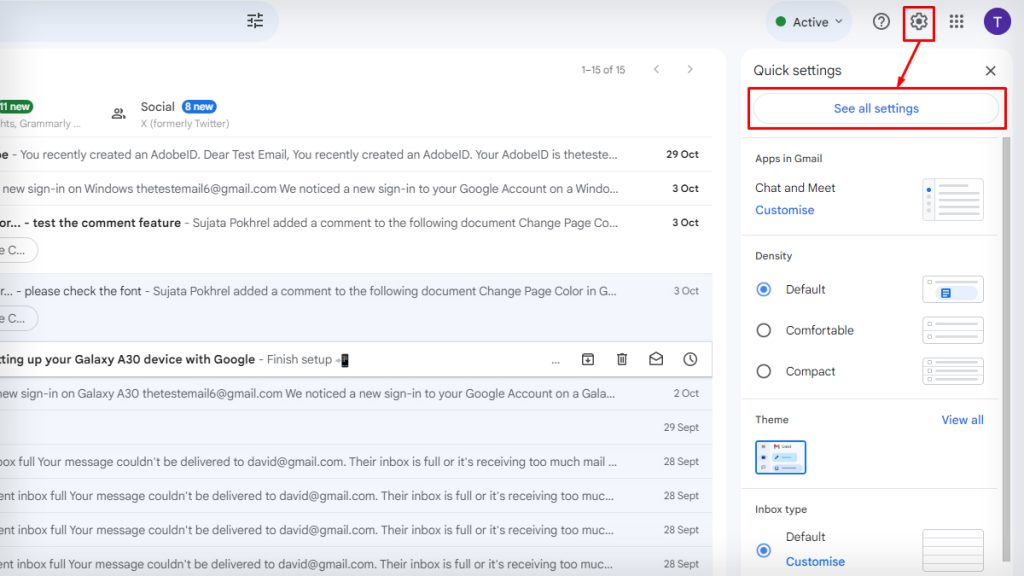Select Comfortable density option
Viewport: 1024px width, 576px height.
tap(763, 330)
